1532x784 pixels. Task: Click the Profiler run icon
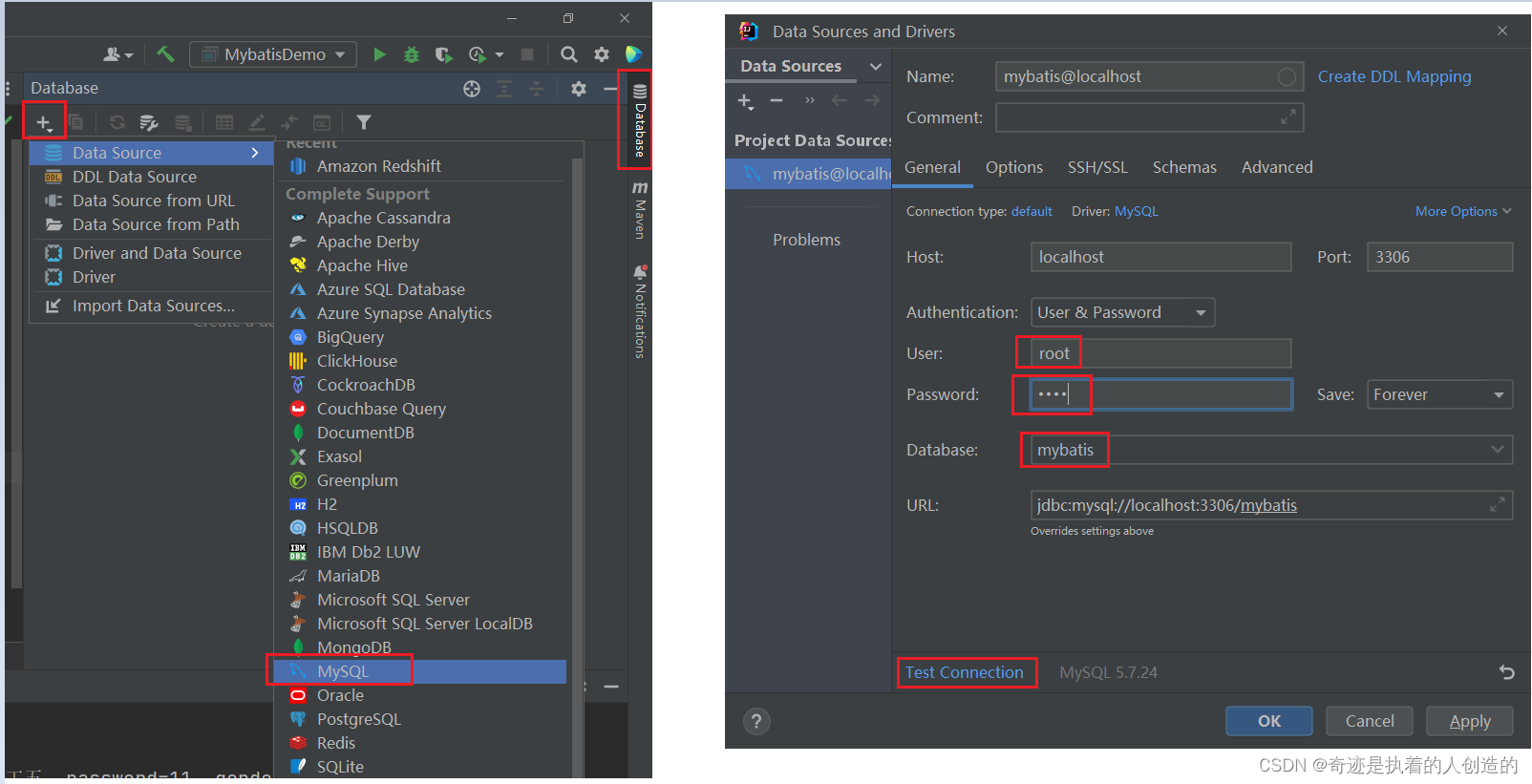point(477,54)
